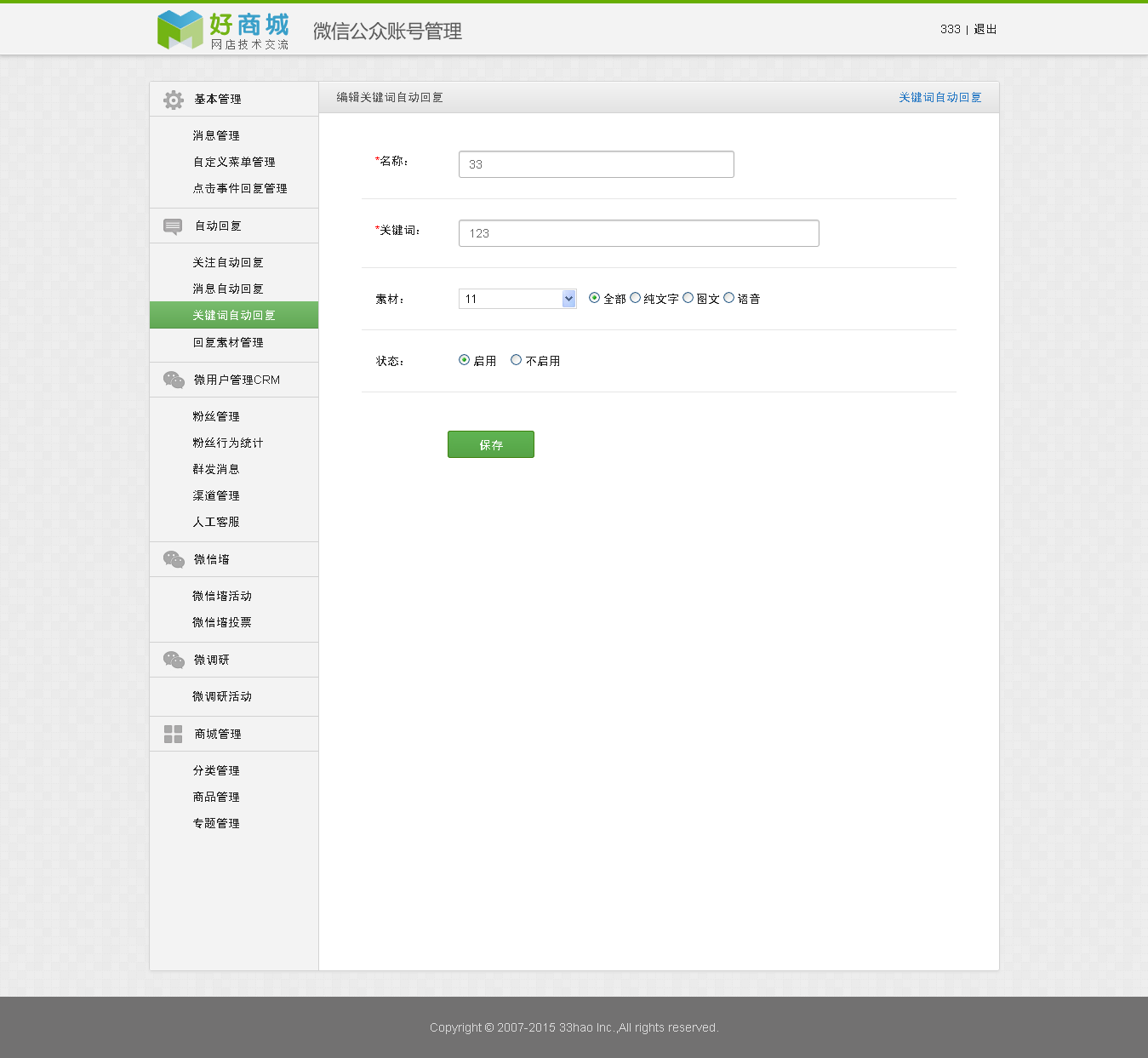The height and width of the screenshot is (1058, 1148).
Task: Toggle the 微用户管理CRM section header
Action: (x=234, y=380)
